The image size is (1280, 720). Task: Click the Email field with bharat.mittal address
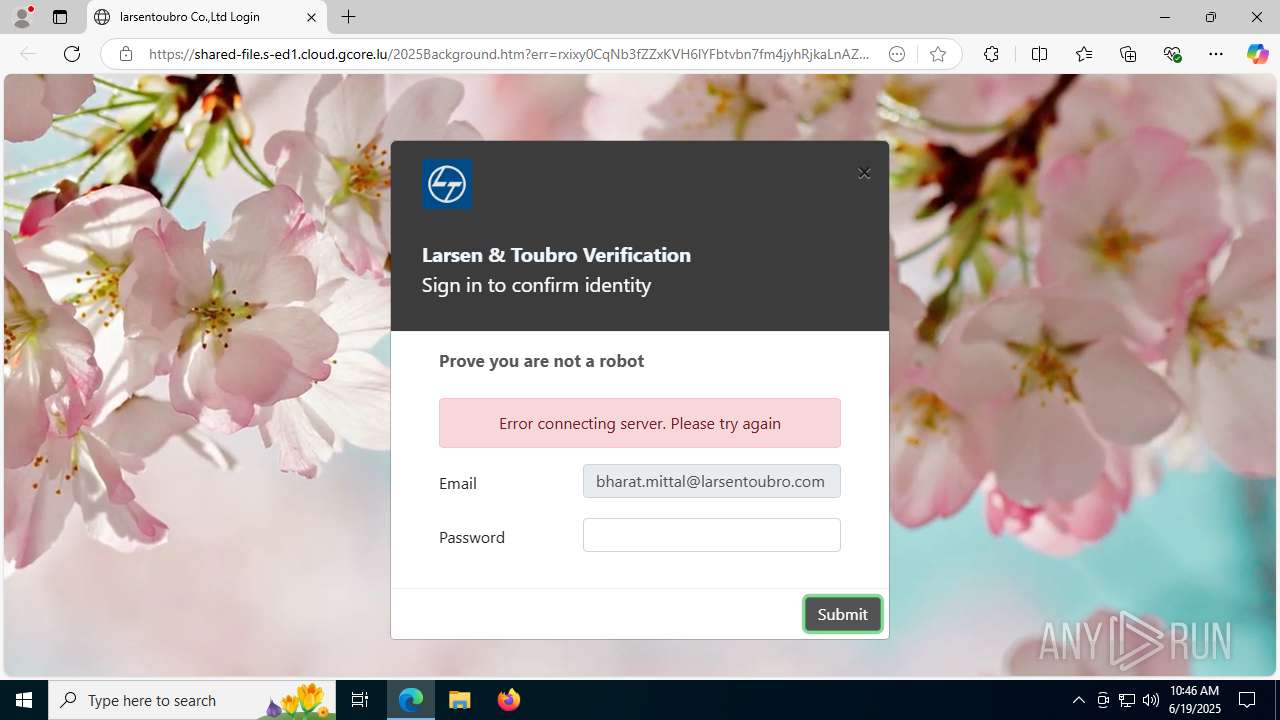pos(712,481)
